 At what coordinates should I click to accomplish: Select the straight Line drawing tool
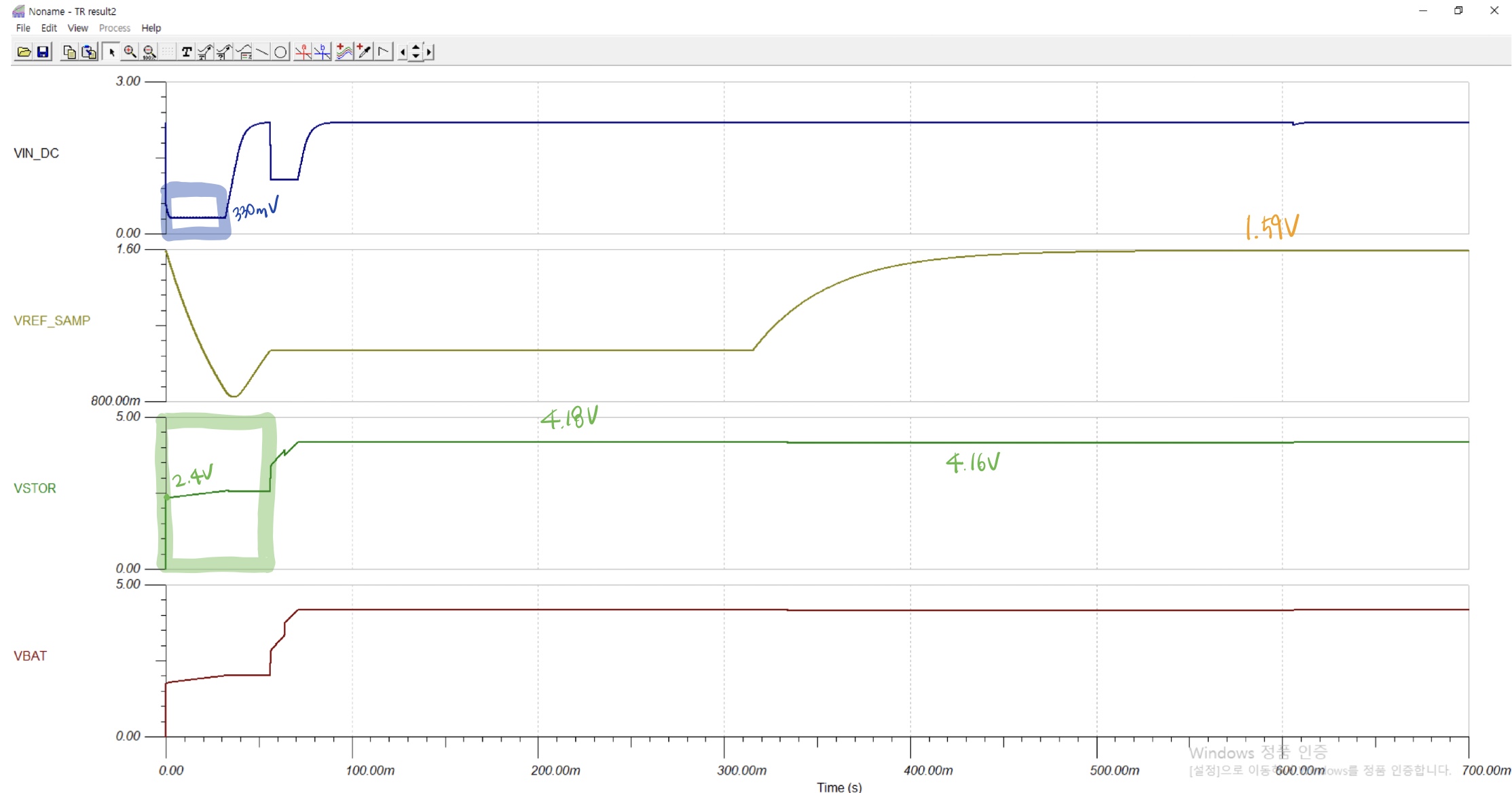(262, 52)
